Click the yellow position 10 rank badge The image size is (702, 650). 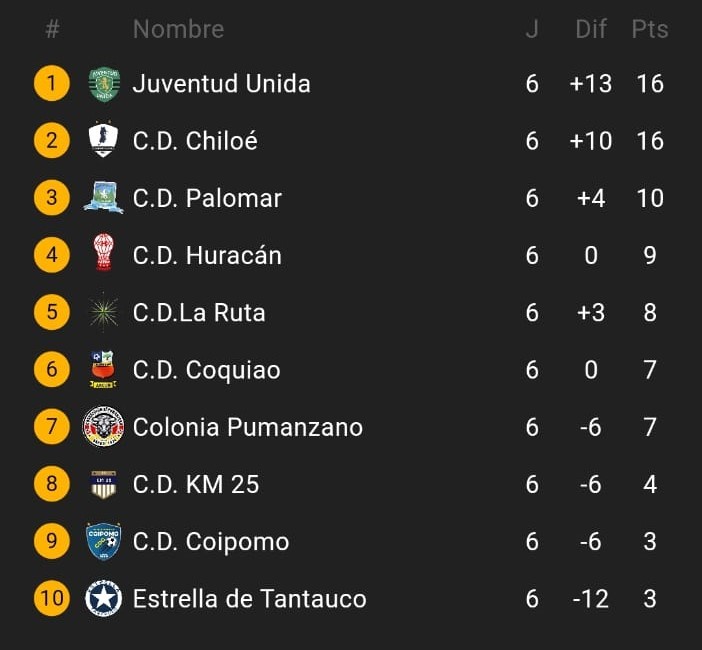52,599
